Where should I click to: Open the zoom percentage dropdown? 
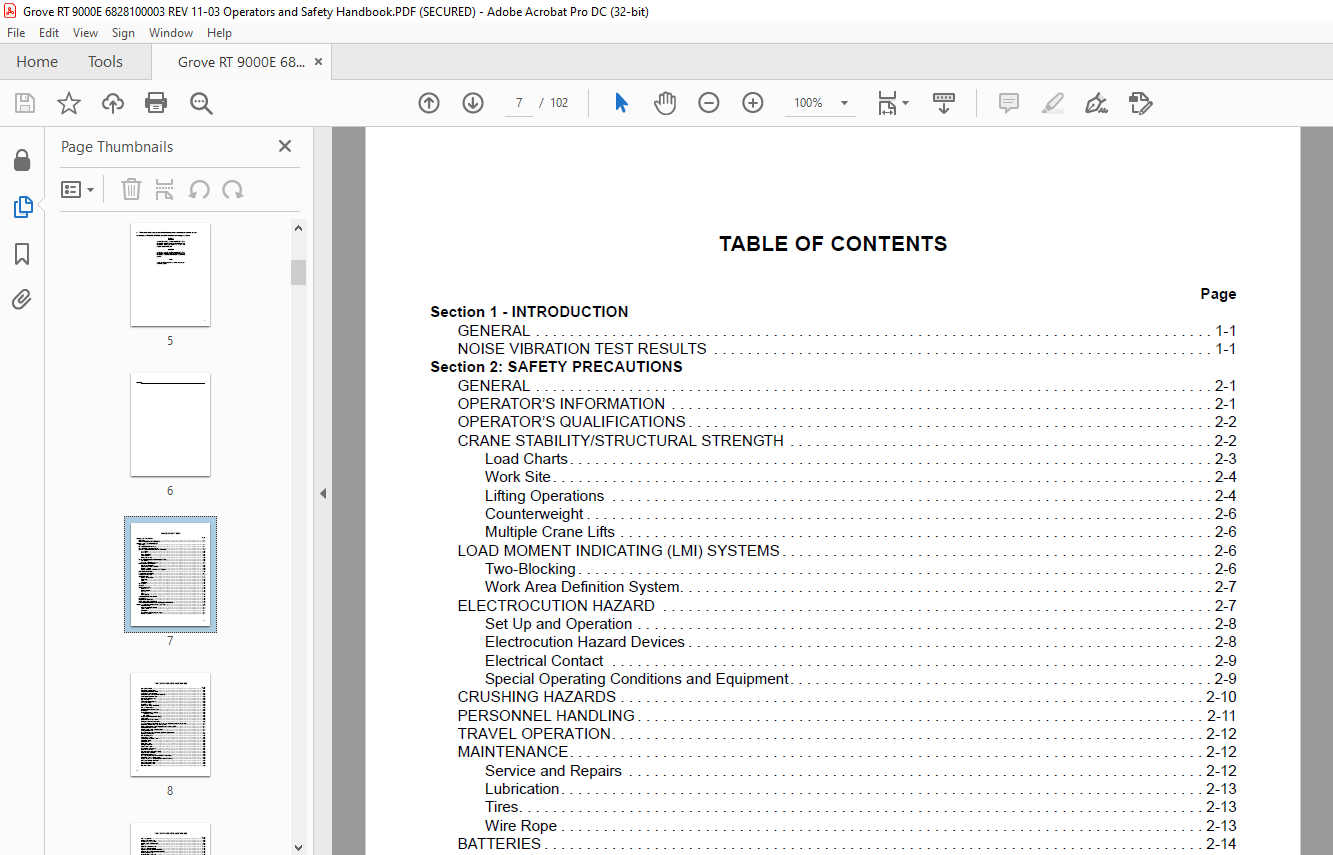pyautogui.click(x=844, y=103)
